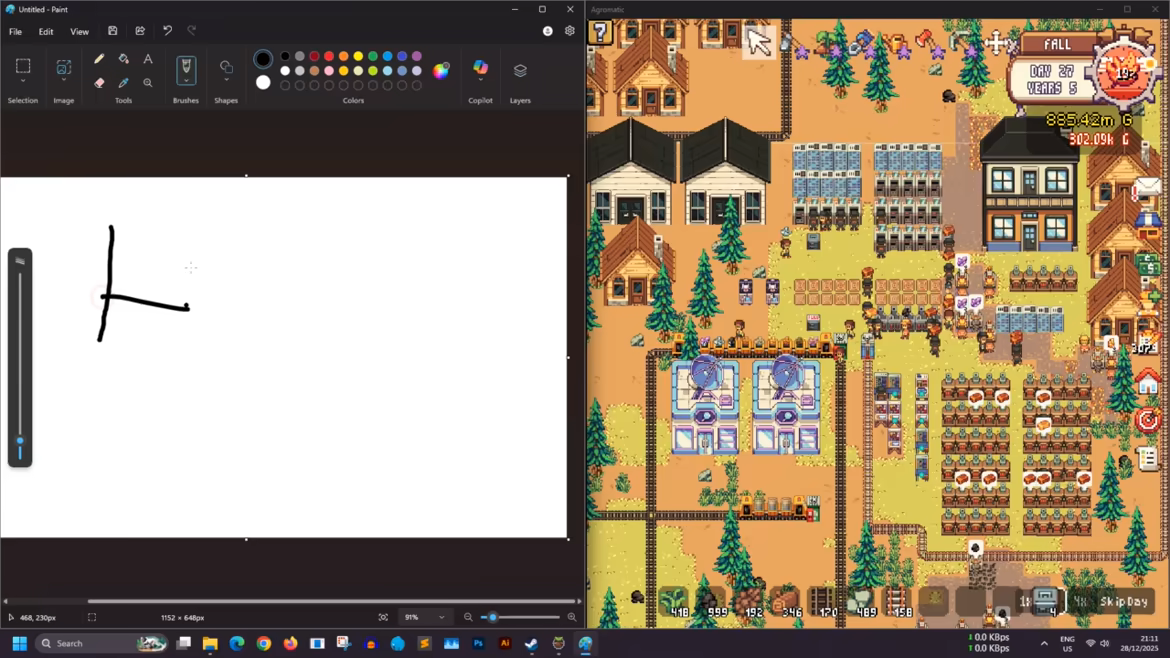The image size is (1170, 658).
Task: Click the horizontal scrollbar in Paint
Action: pyautogui.click(x=334, y=601)
